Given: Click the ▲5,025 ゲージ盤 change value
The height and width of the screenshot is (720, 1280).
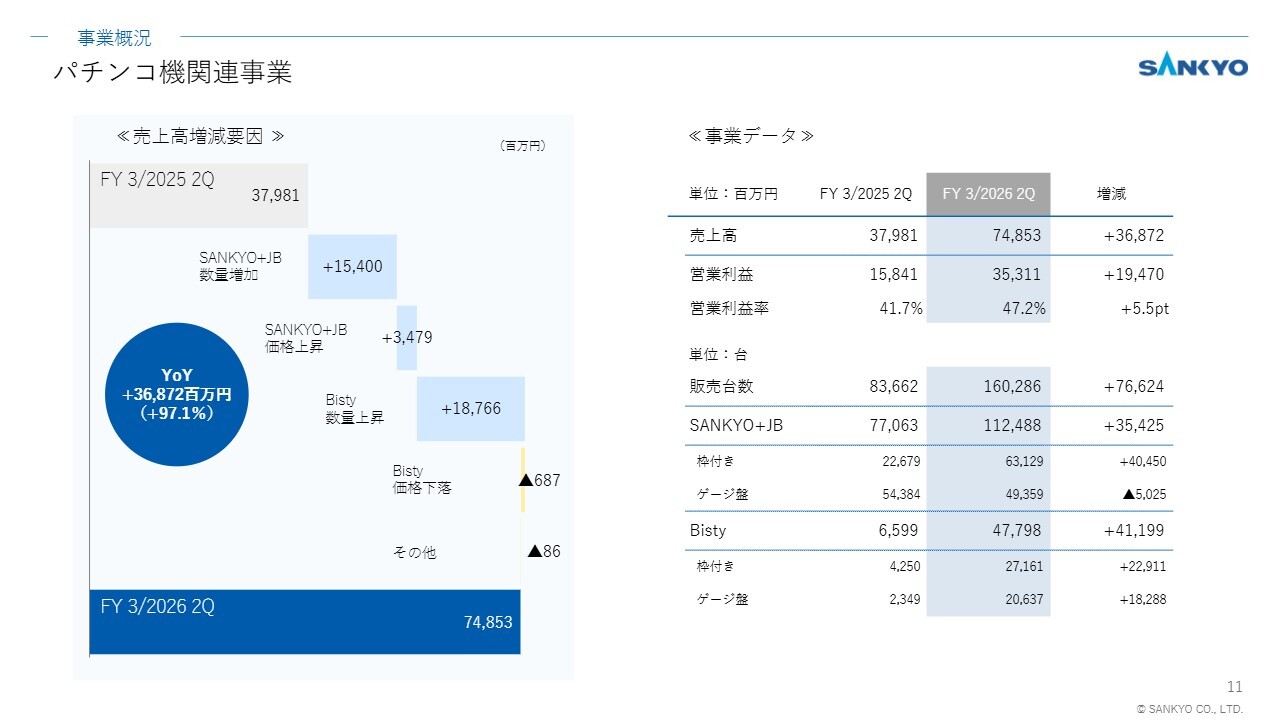Looking at the screenshot, I should click(1144, 493).
